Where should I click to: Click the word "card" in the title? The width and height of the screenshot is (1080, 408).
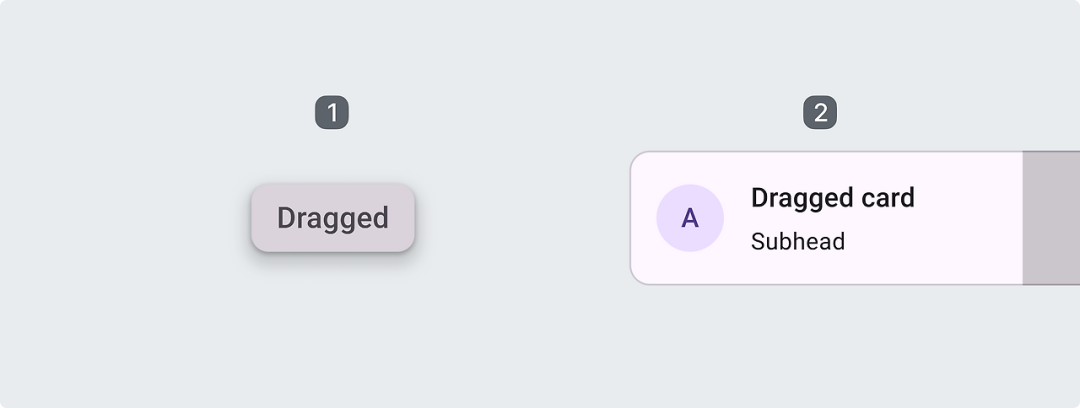click(x=888, y=198)
